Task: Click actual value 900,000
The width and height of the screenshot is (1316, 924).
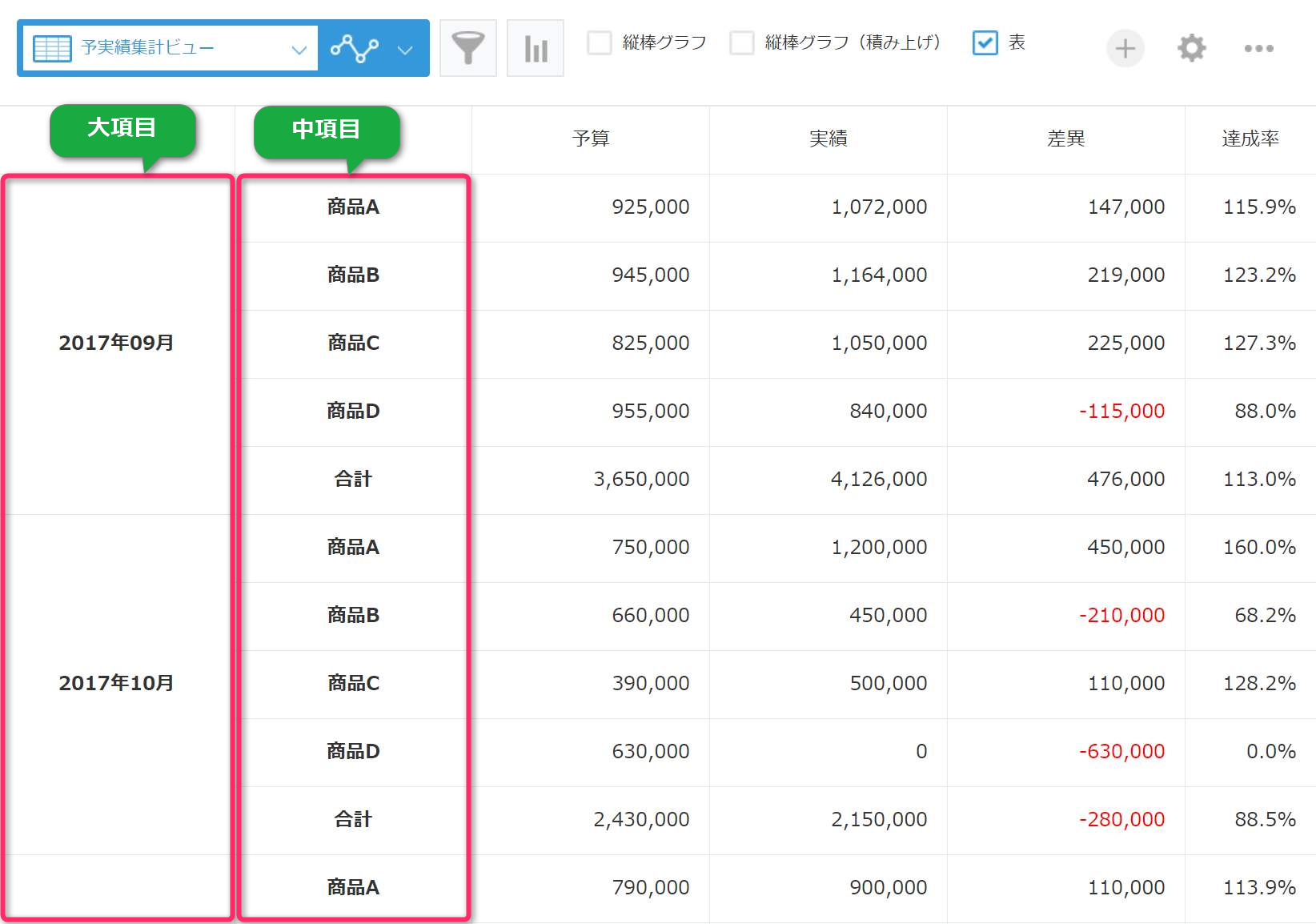Action: (889, 888)
